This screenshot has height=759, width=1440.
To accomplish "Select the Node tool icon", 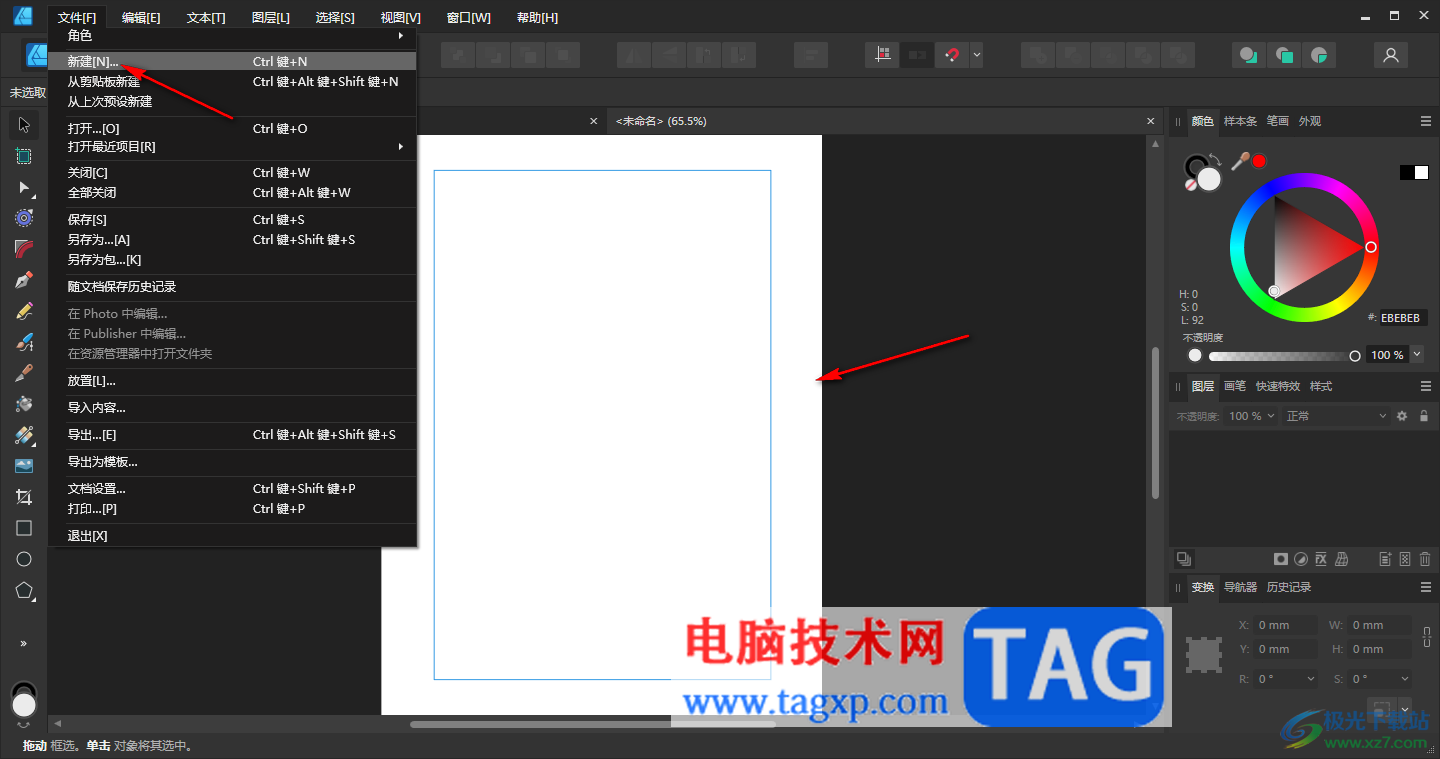I will [24, 187].
